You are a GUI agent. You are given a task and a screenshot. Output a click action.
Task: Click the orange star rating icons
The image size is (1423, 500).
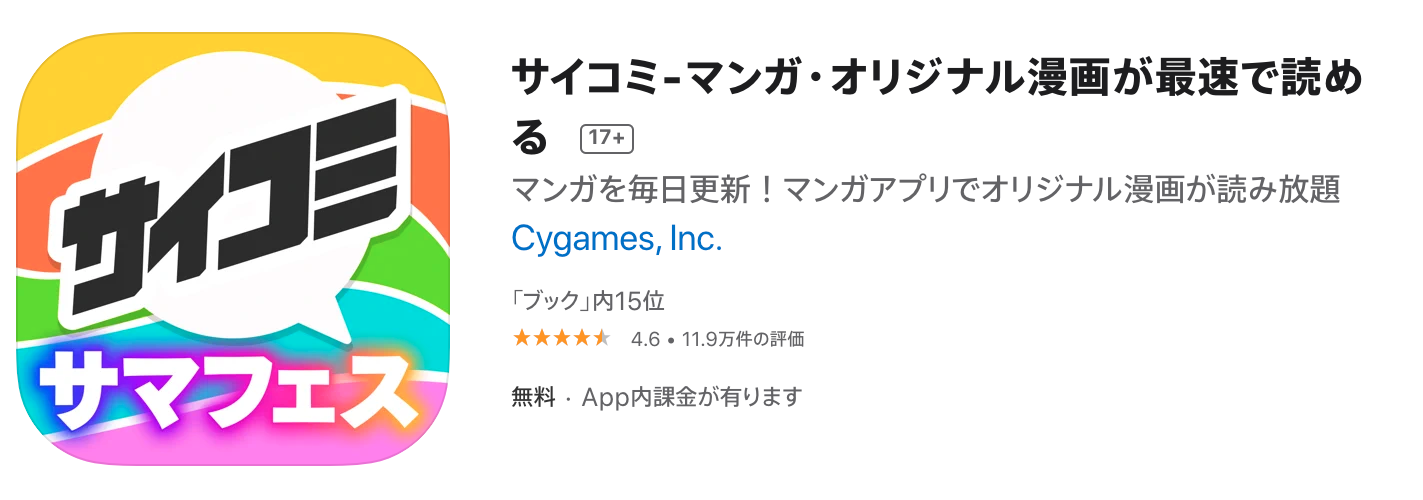coord(561,338)
